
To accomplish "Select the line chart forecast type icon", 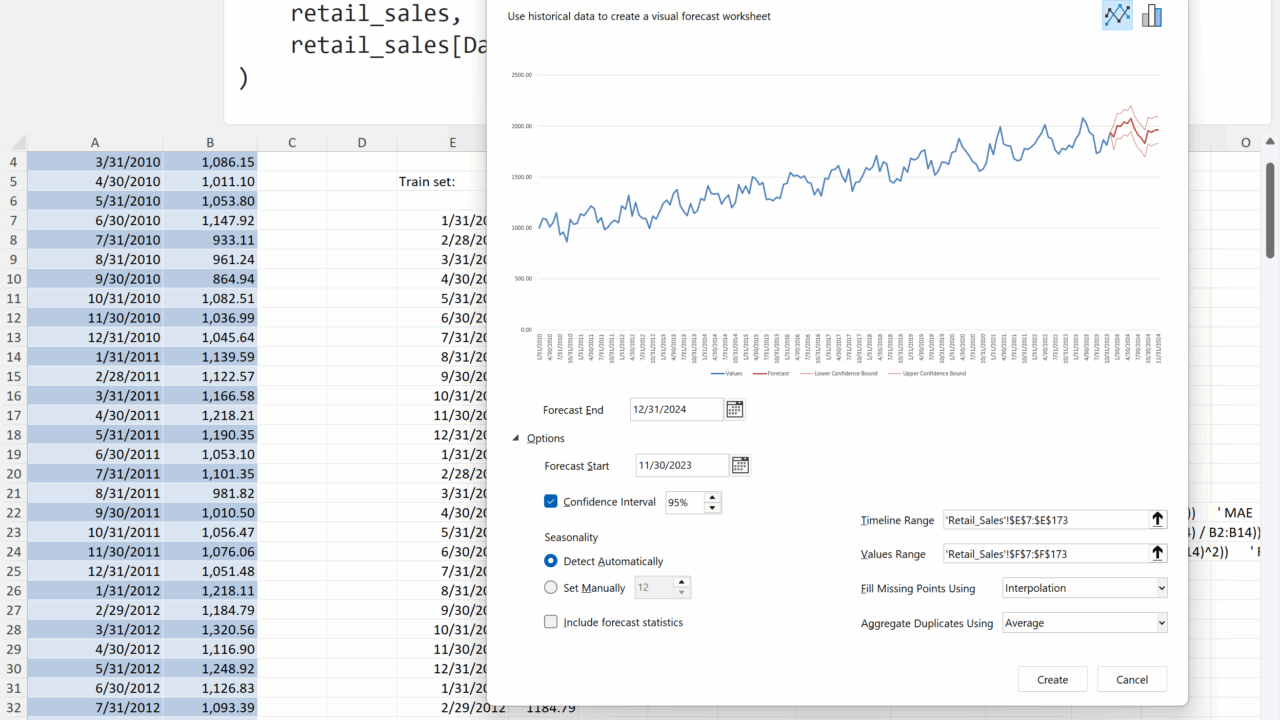I will (x=1117, y=15).
